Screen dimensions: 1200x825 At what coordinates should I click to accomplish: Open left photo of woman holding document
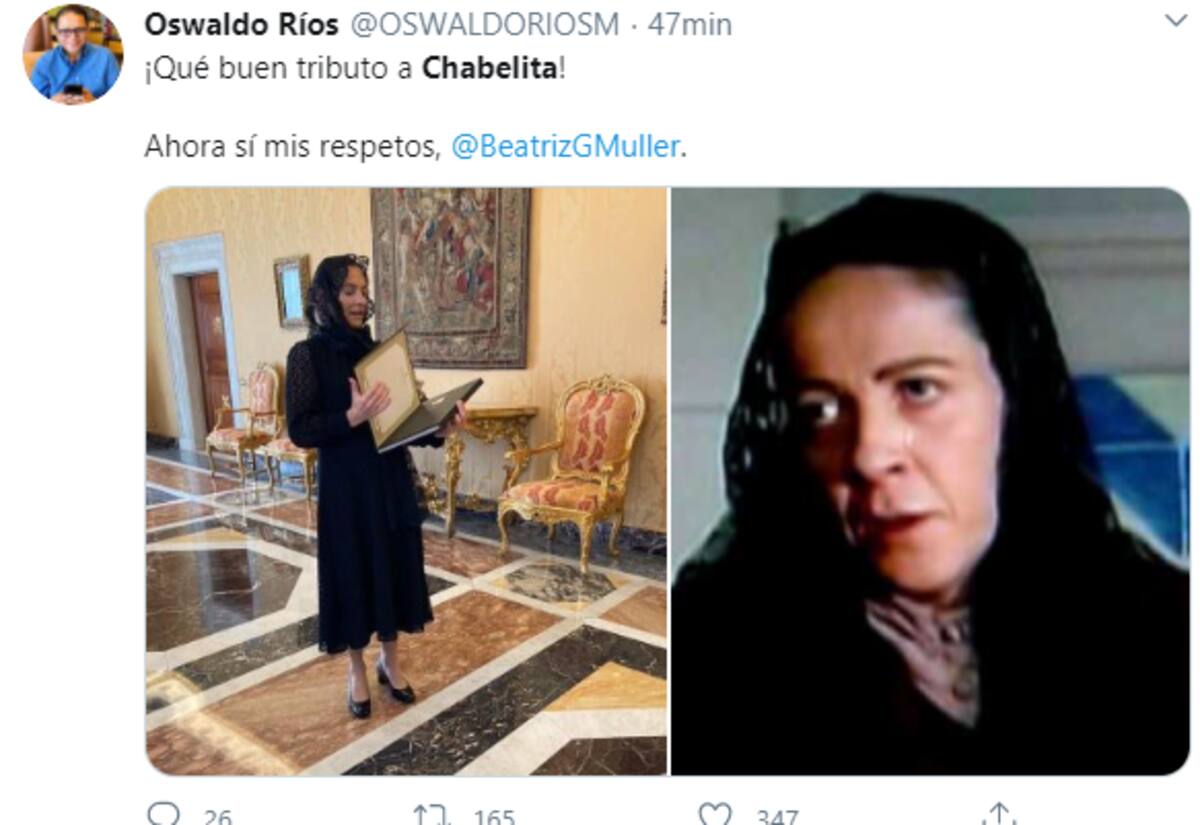pos(406,481)
